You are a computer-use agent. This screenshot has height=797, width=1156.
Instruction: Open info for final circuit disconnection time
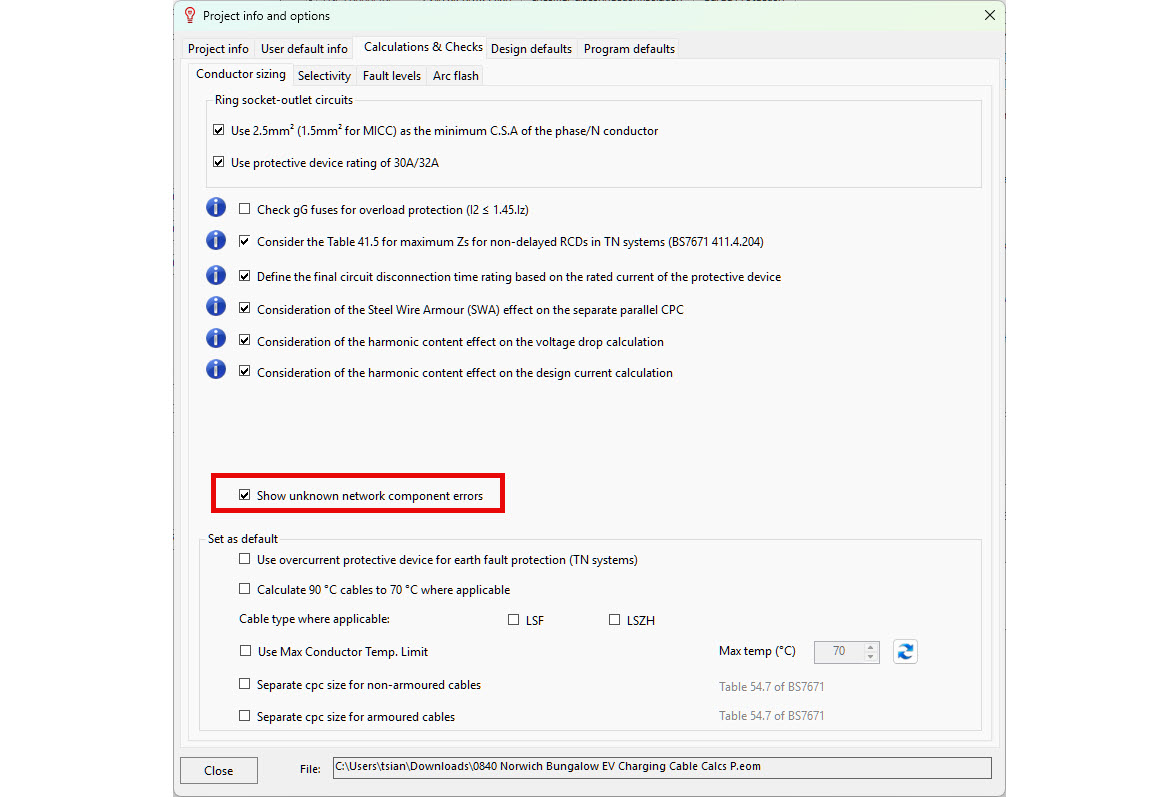click(x=216, y=276)
